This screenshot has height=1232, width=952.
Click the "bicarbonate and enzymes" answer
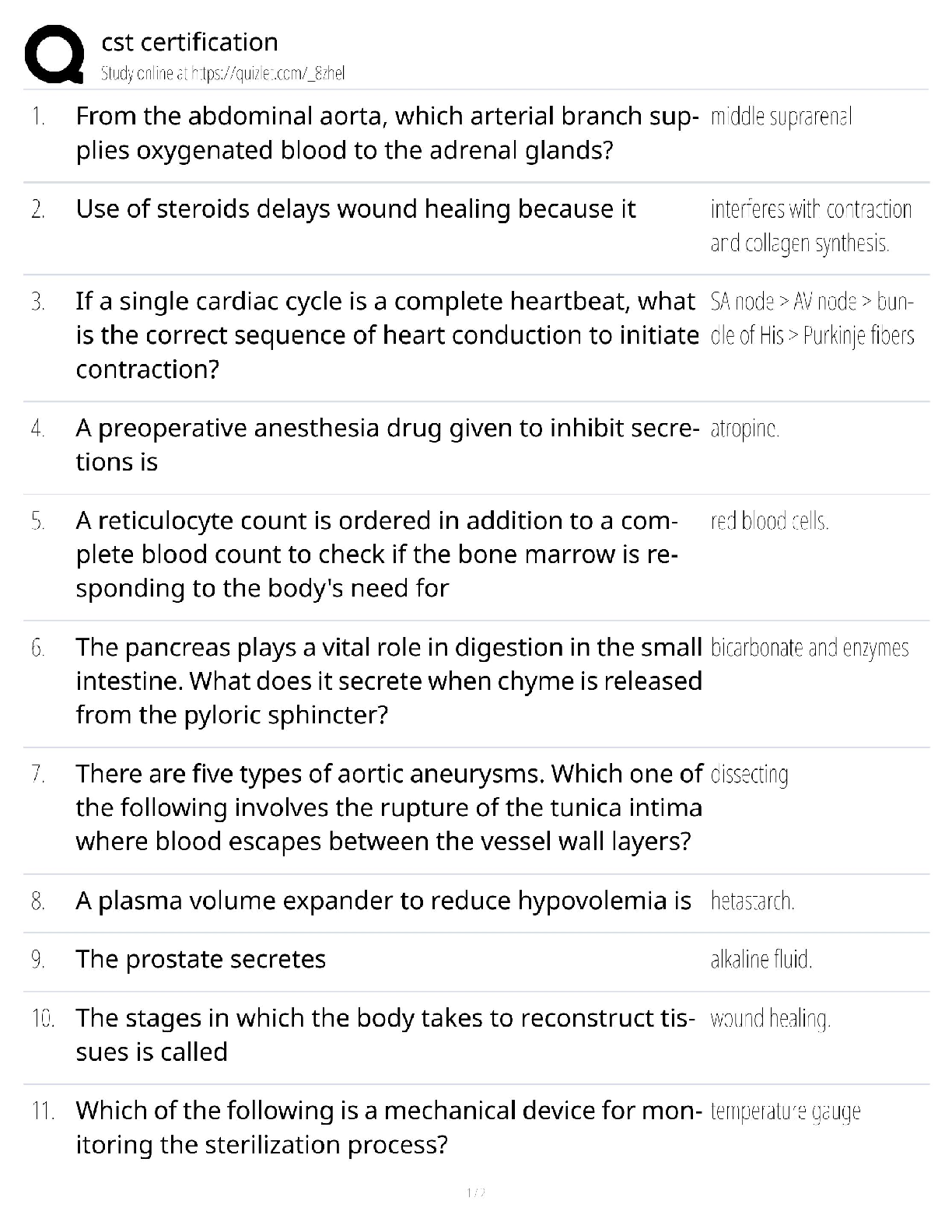[809, 648]
